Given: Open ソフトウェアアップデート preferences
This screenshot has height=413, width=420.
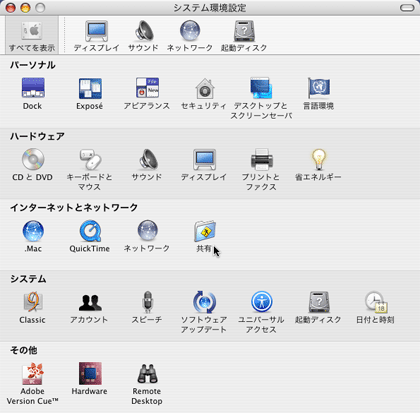Looking at the screenshot, I should pos(204,302).
